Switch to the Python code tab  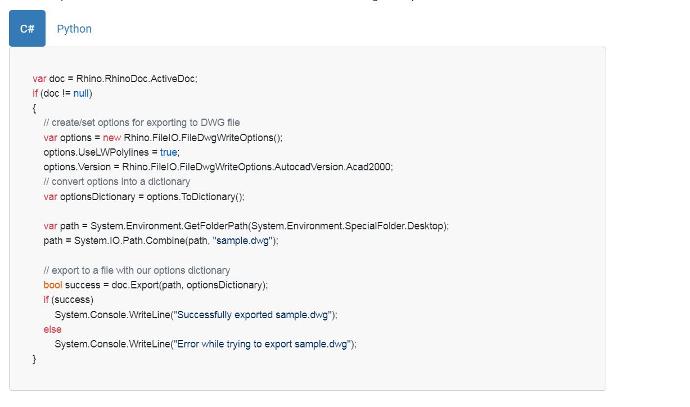click(74, 29)
